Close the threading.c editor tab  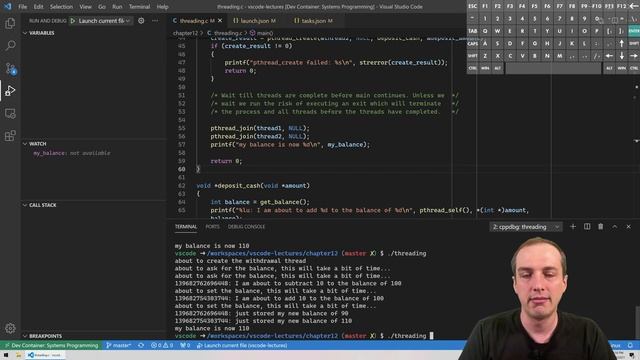[220, 21]
